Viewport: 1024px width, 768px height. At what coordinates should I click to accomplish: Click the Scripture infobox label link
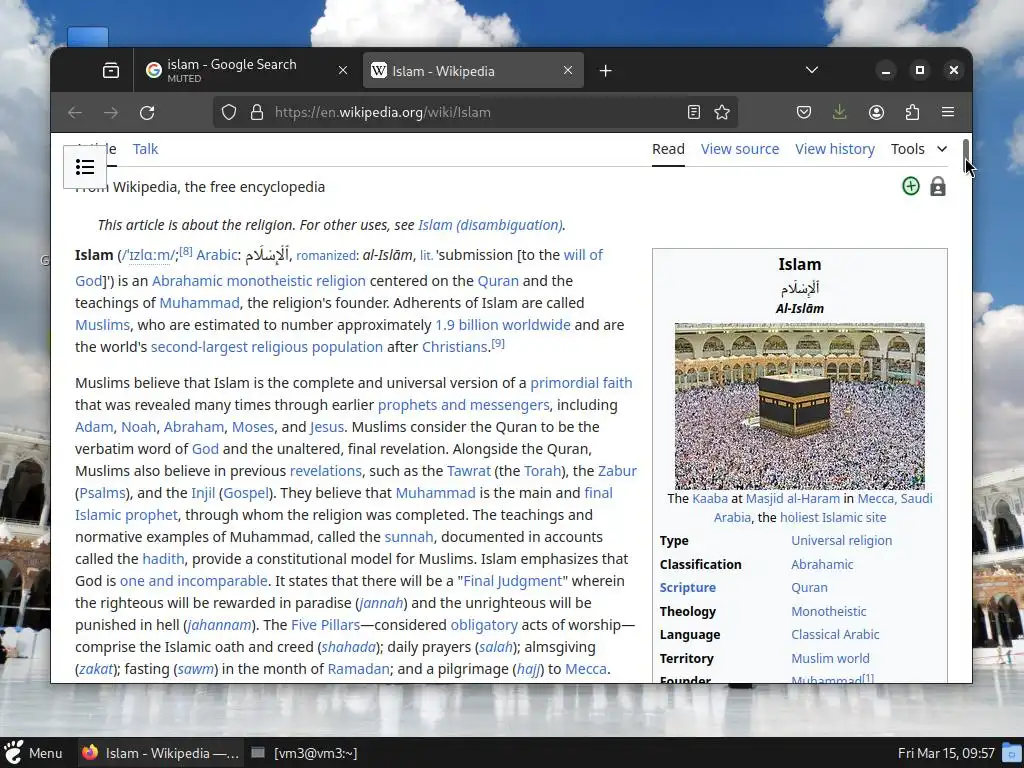click(688, 587)
